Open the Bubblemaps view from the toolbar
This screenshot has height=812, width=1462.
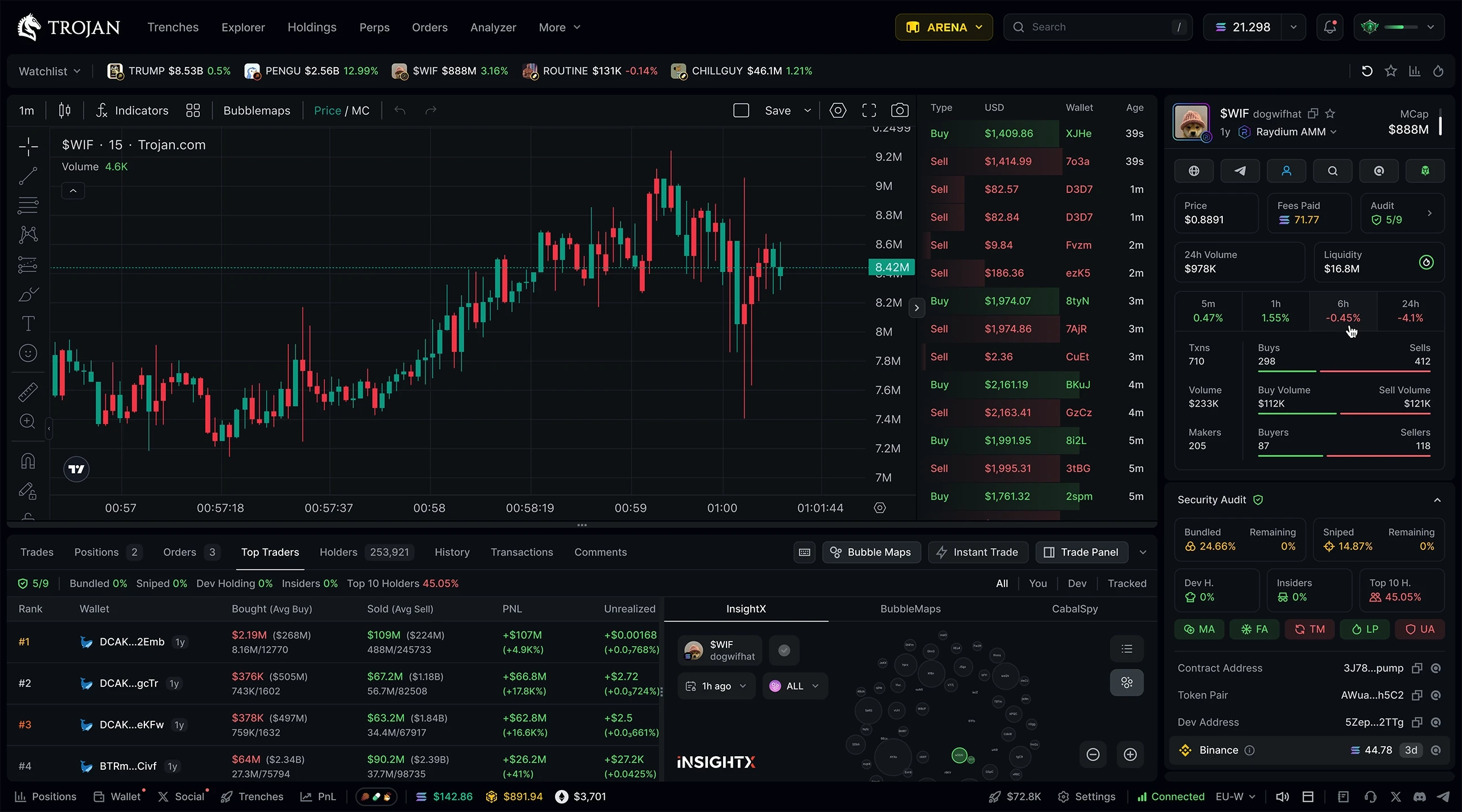(x=257, y=110)
